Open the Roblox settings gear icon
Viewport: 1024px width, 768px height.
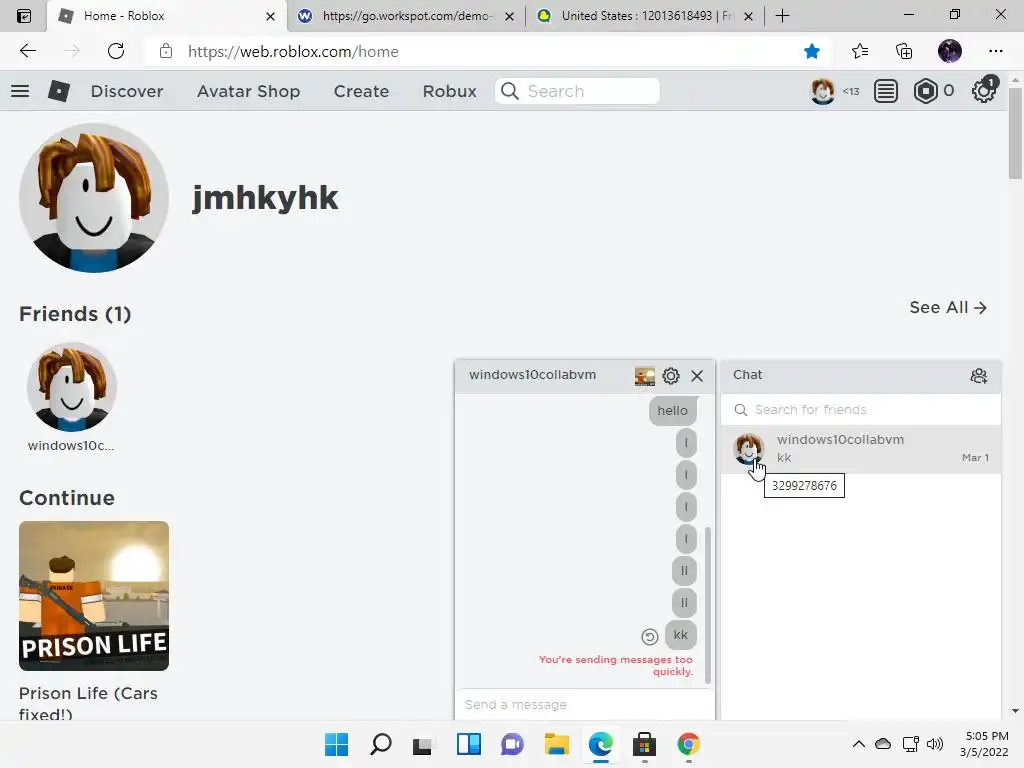point(984,91)
